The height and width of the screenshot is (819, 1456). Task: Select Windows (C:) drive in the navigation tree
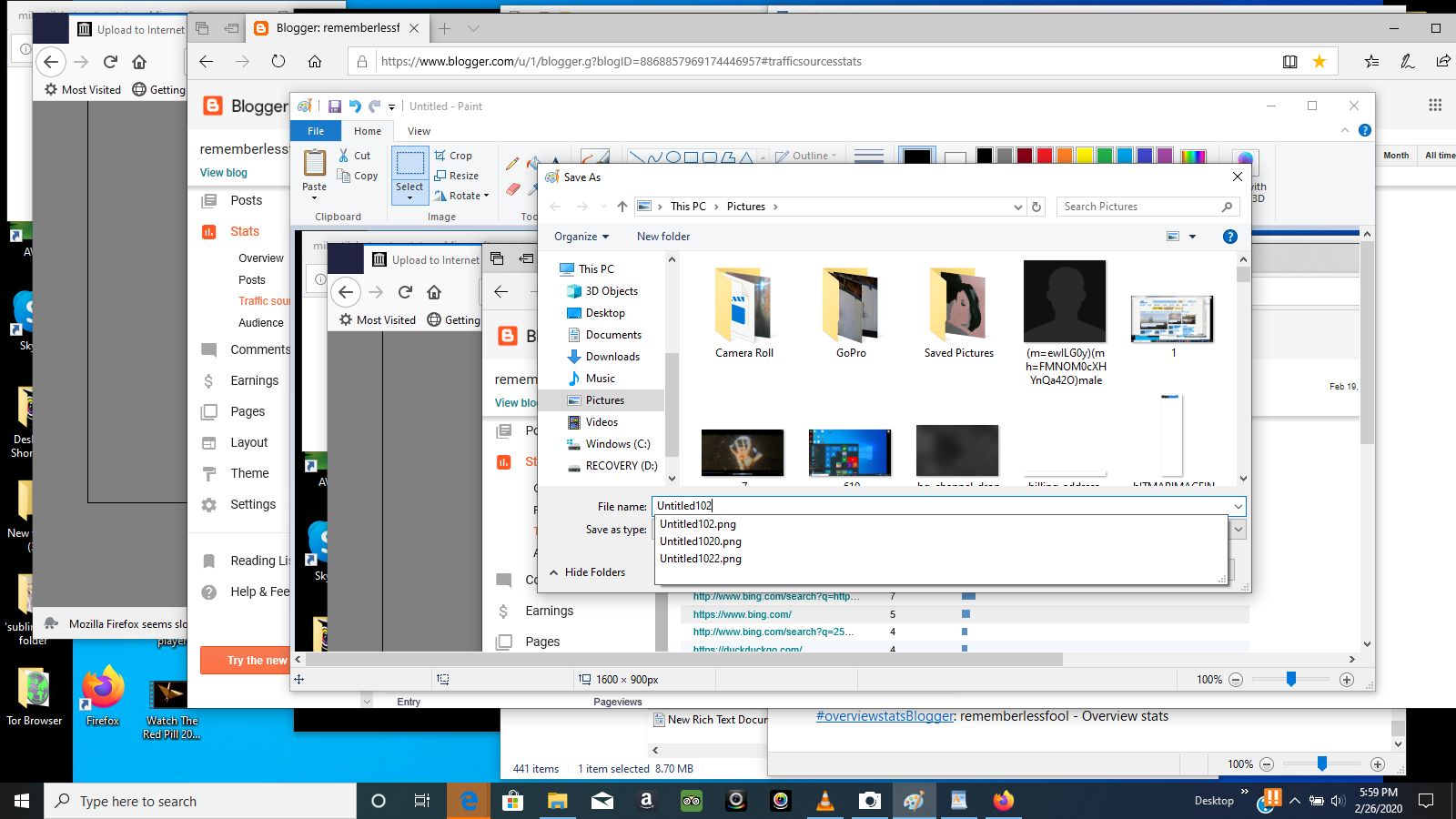618,444
